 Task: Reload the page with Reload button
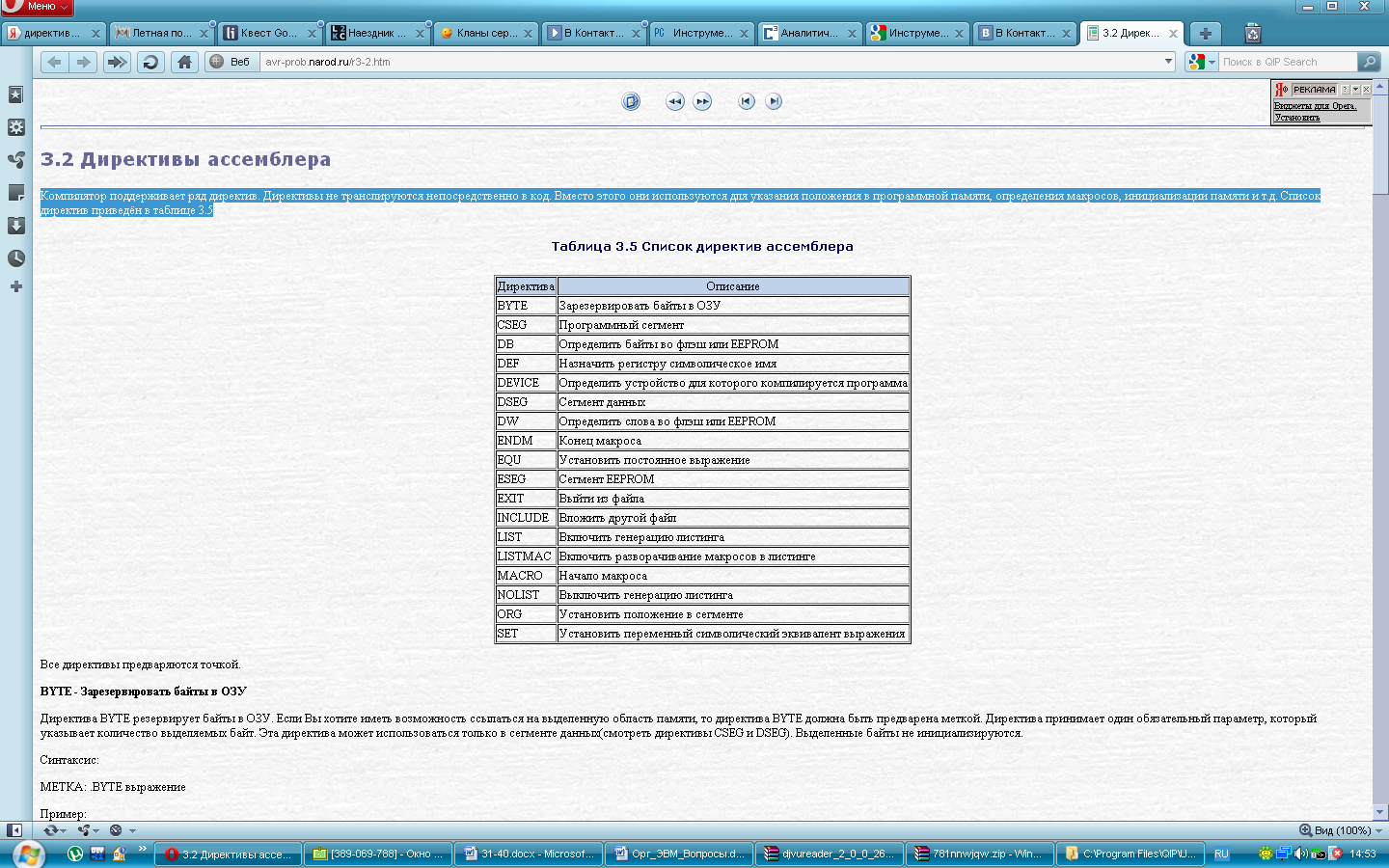[150, 62]
